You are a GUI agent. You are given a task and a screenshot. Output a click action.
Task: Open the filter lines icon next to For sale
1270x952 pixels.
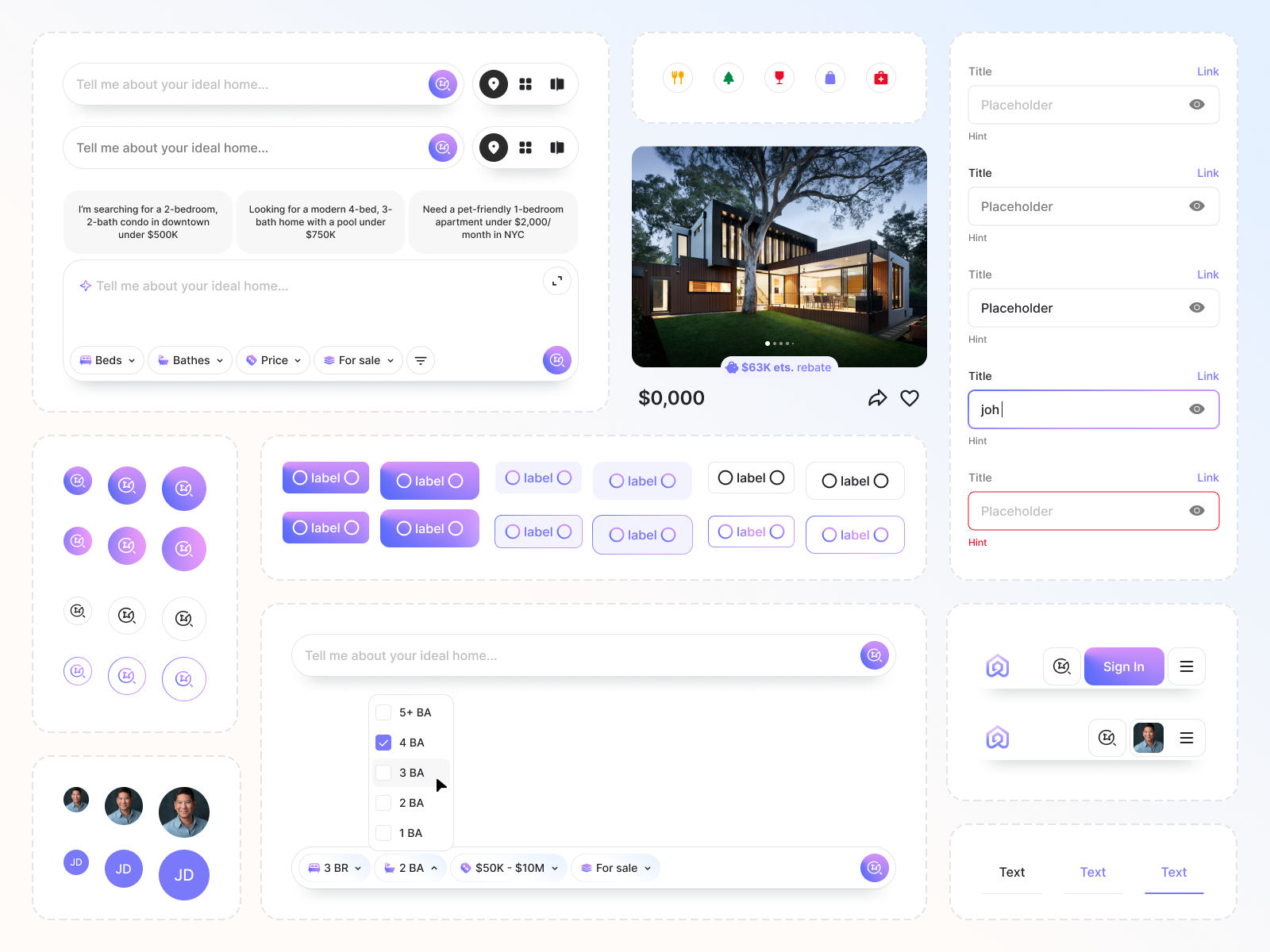tap(421, 360)
